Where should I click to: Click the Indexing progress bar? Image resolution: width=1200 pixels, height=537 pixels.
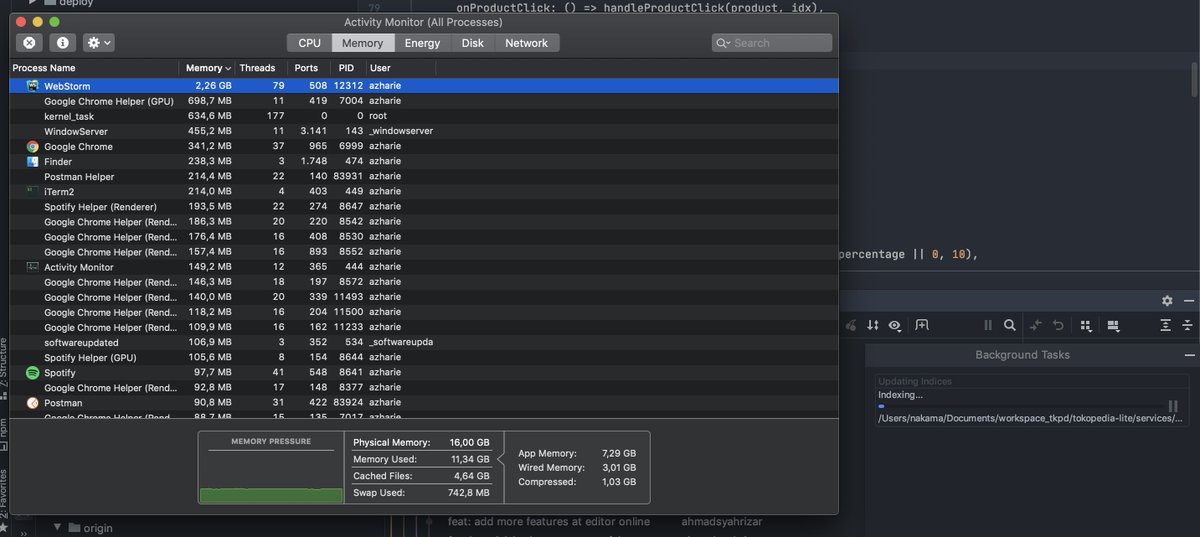tap(1020, 406)
